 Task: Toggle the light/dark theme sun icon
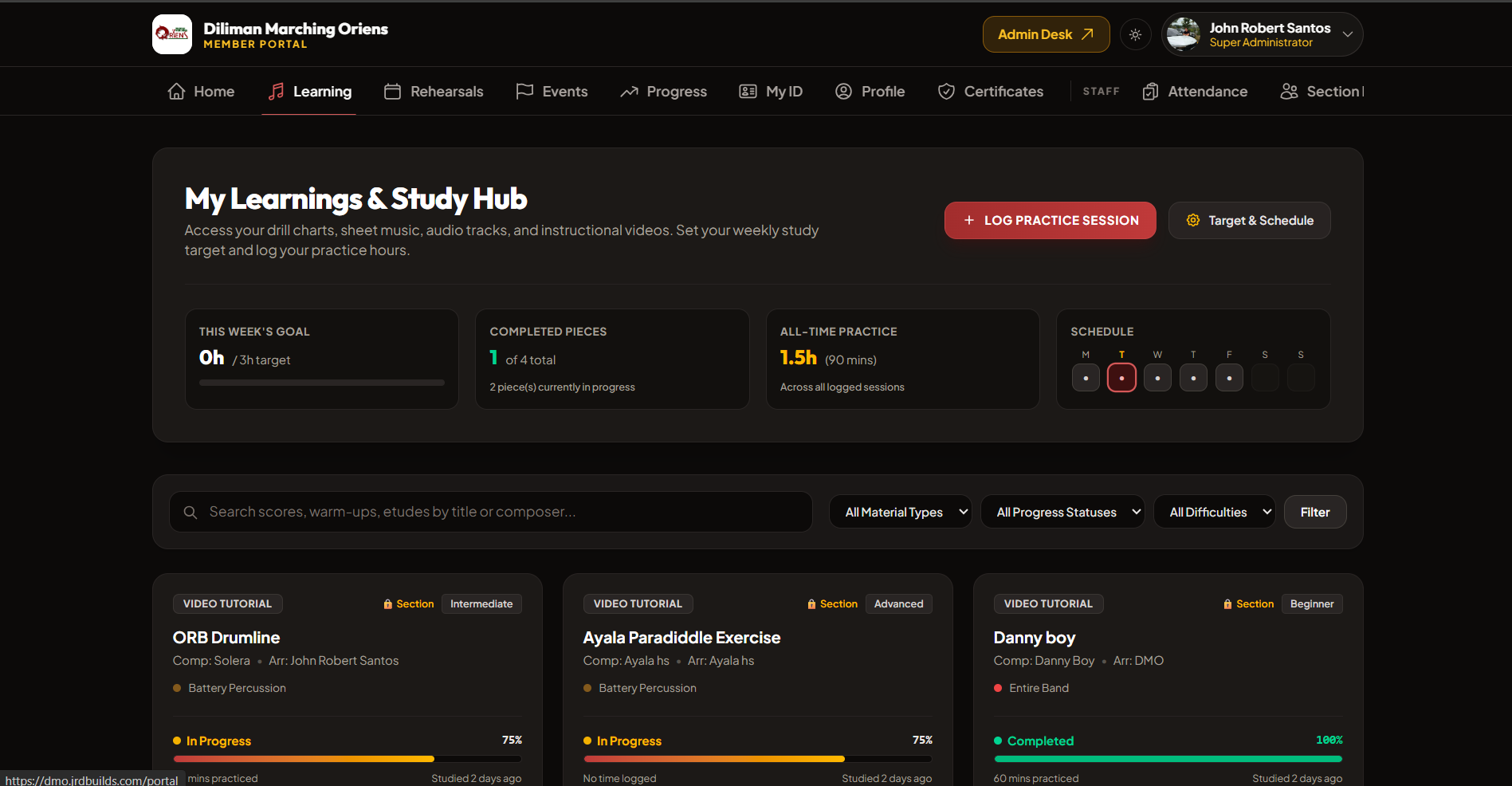click(1135, 34)
